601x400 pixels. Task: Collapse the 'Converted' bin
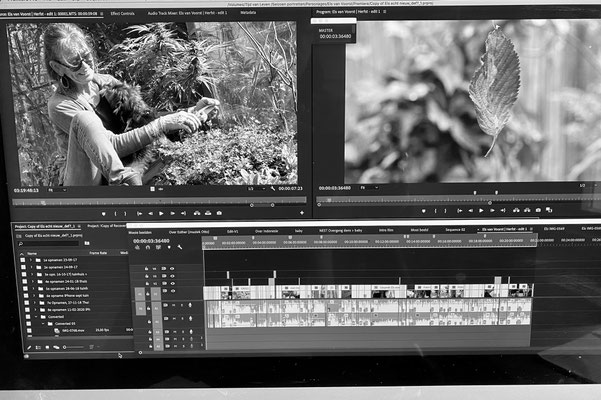pyautogui.click(x=37, y=317)
